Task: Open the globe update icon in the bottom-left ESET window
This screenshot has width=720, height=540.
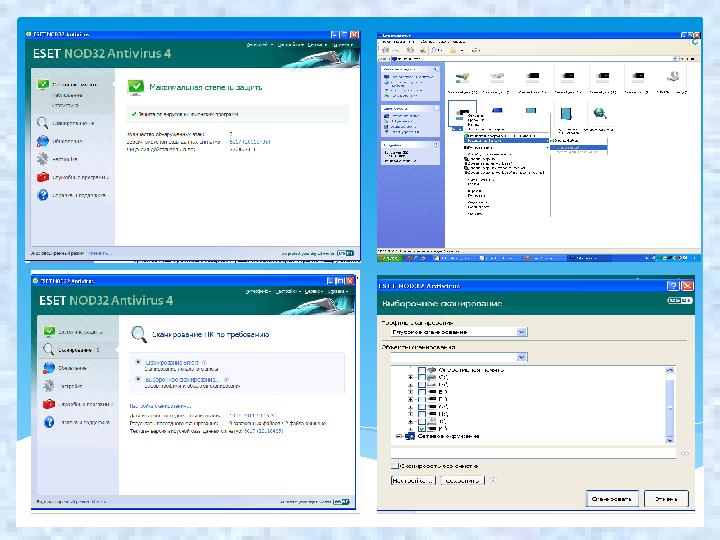Action: click(x=49, y=368)
